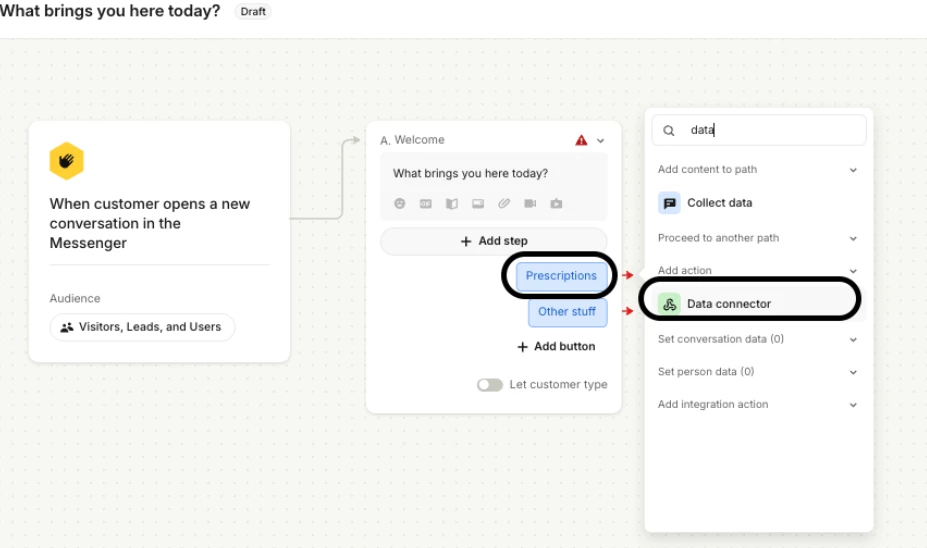Image resolution: width=927 pixels, height=548 pixels.
Task: Click the red warning triangle on Welcome
Action: (x=581, y=141)
